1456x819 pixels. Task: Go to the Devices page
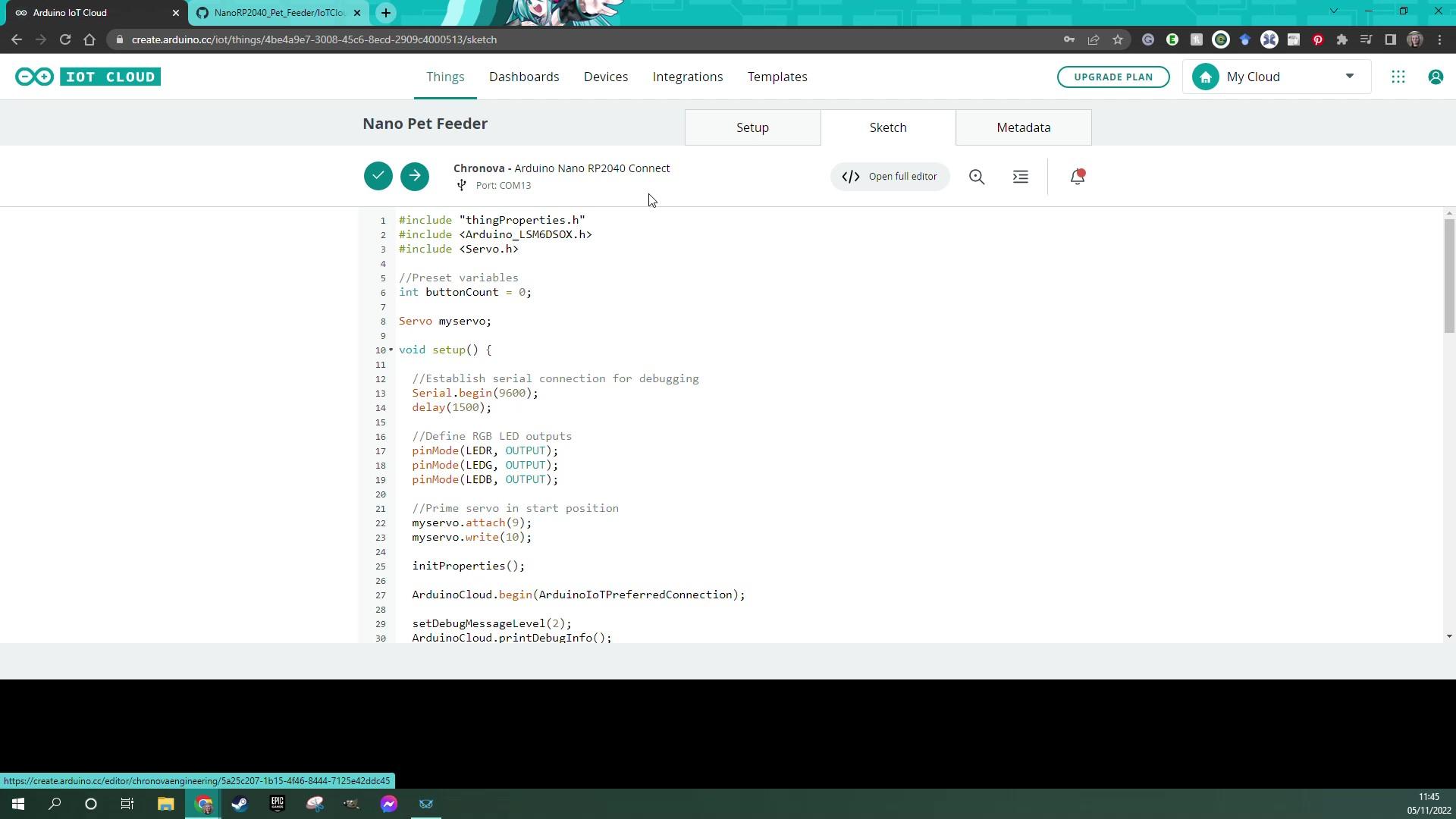point(606,77)
